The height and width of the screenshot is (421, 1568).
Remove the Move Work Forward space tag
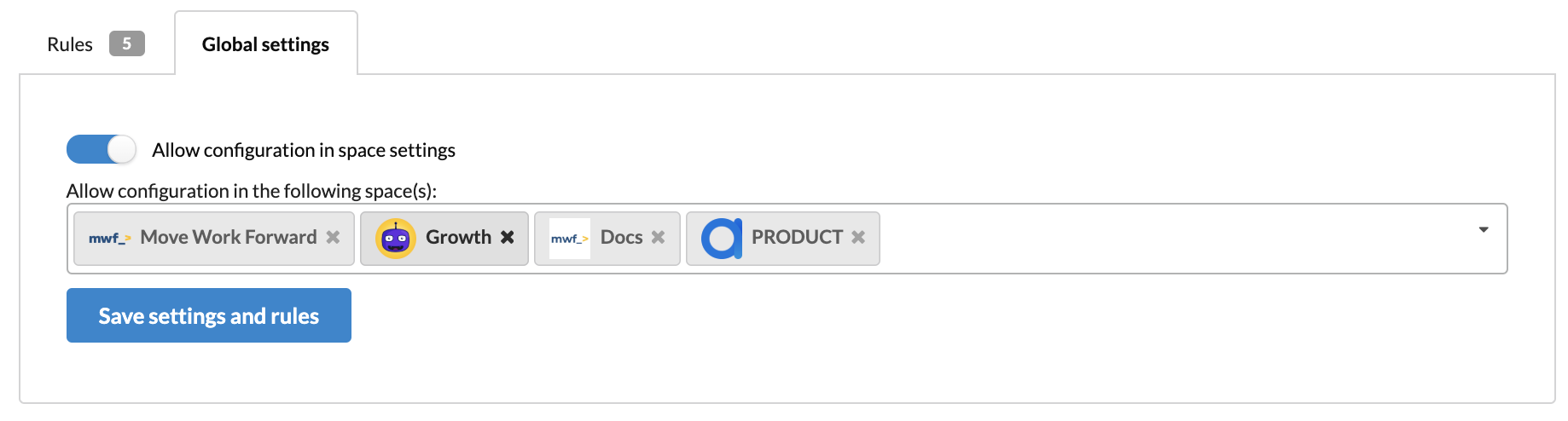point(334,238)
